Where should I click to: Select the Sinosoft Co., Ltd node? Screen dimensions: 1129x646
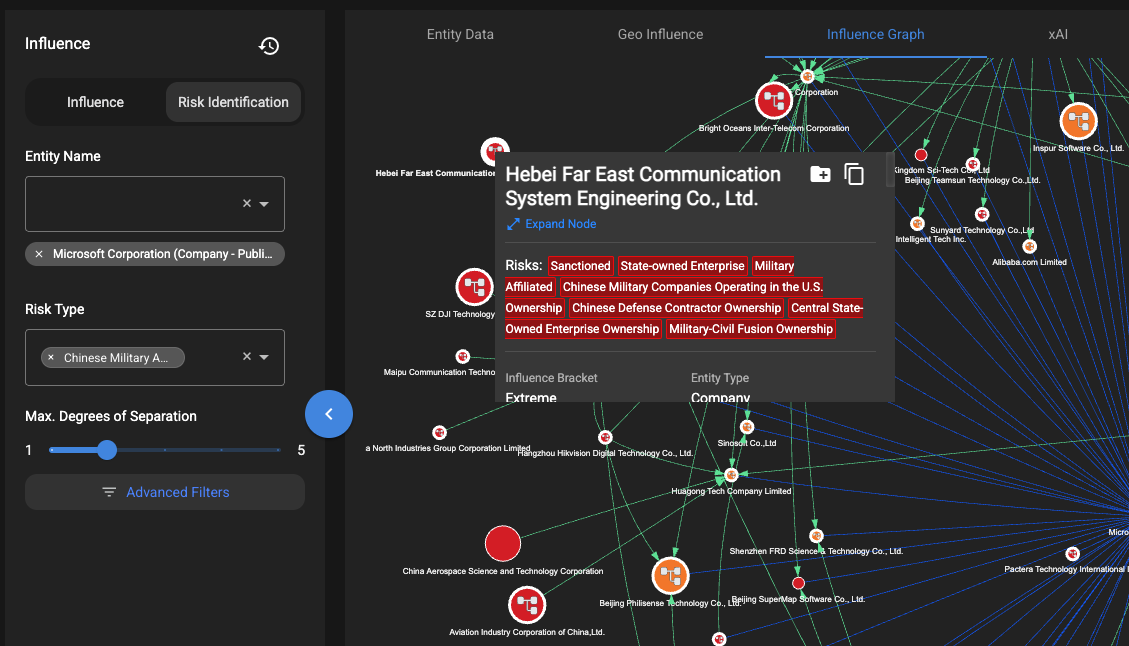click(x=747, y=428)
